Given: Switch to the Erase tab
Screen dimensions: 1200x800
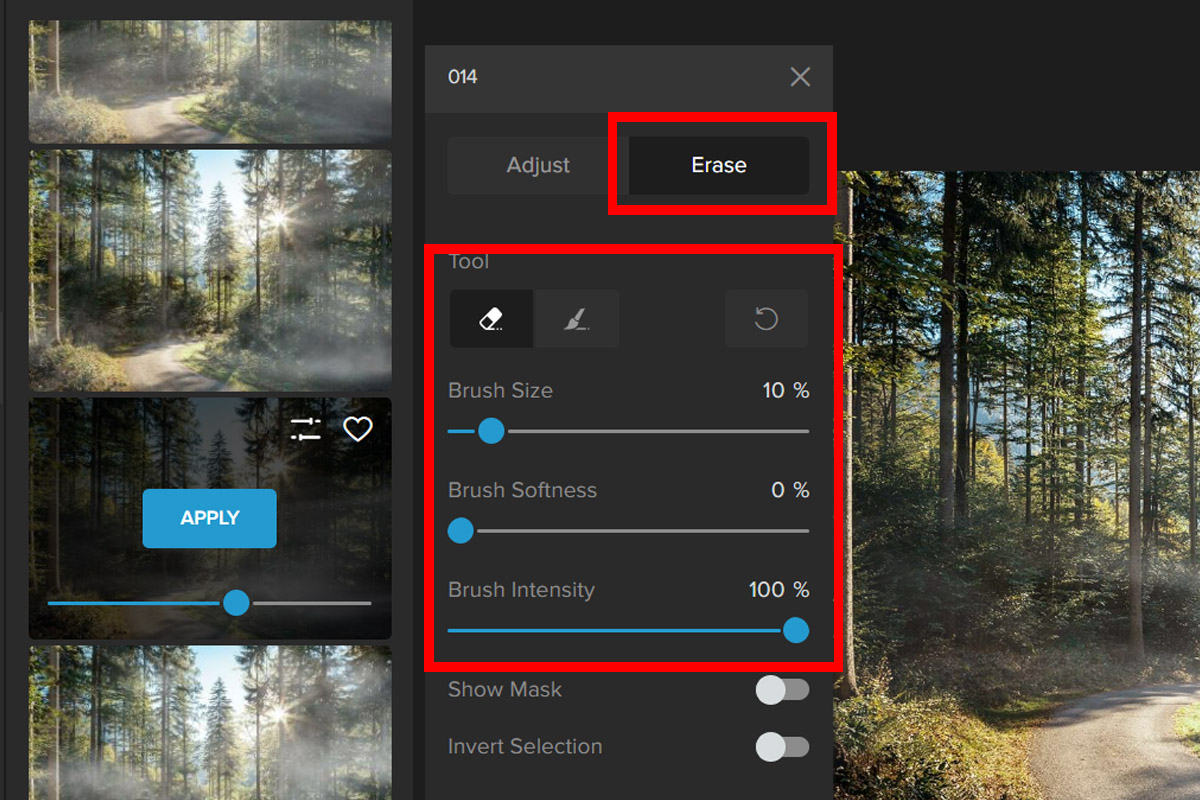Looking at the screenshot, I should pos(718,165).
